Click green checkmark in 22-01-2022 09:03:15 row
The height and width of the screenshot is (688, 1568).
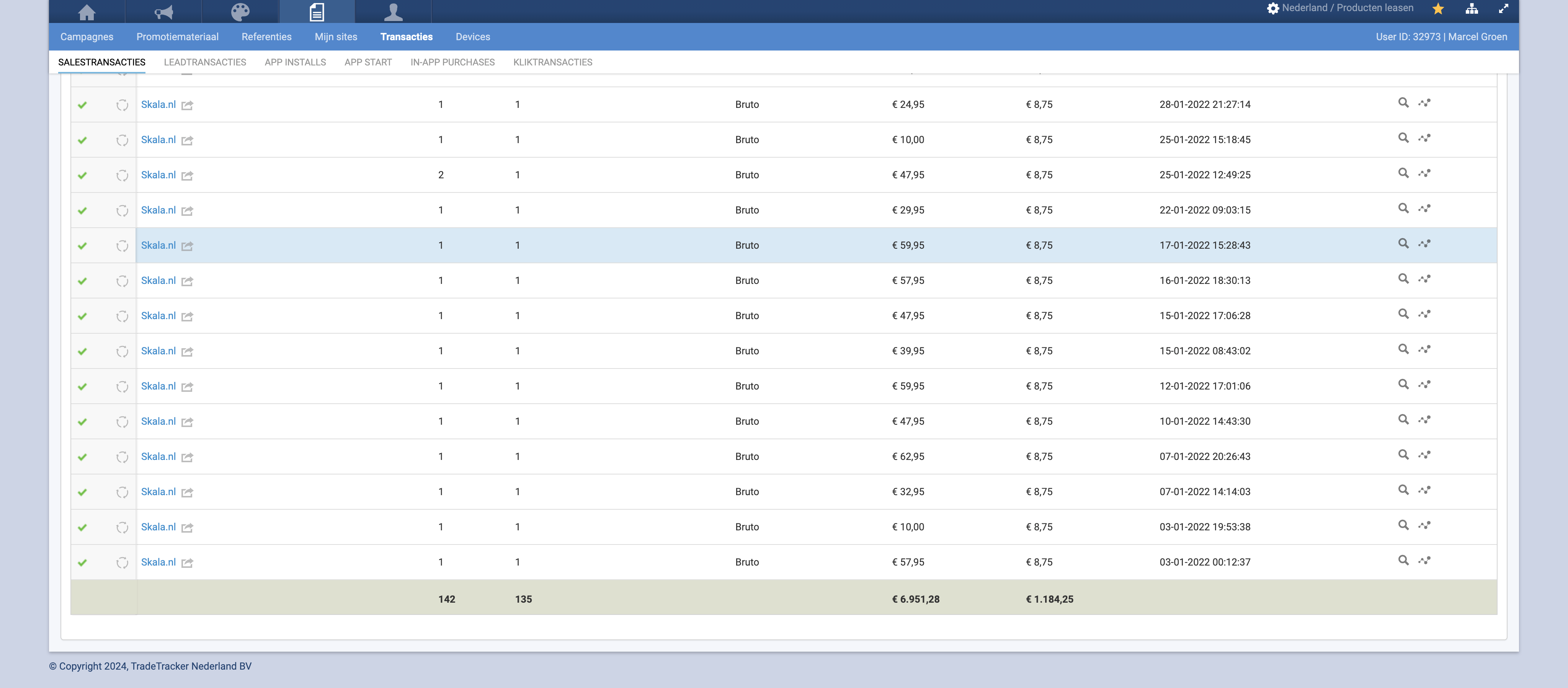click(82, 211)
